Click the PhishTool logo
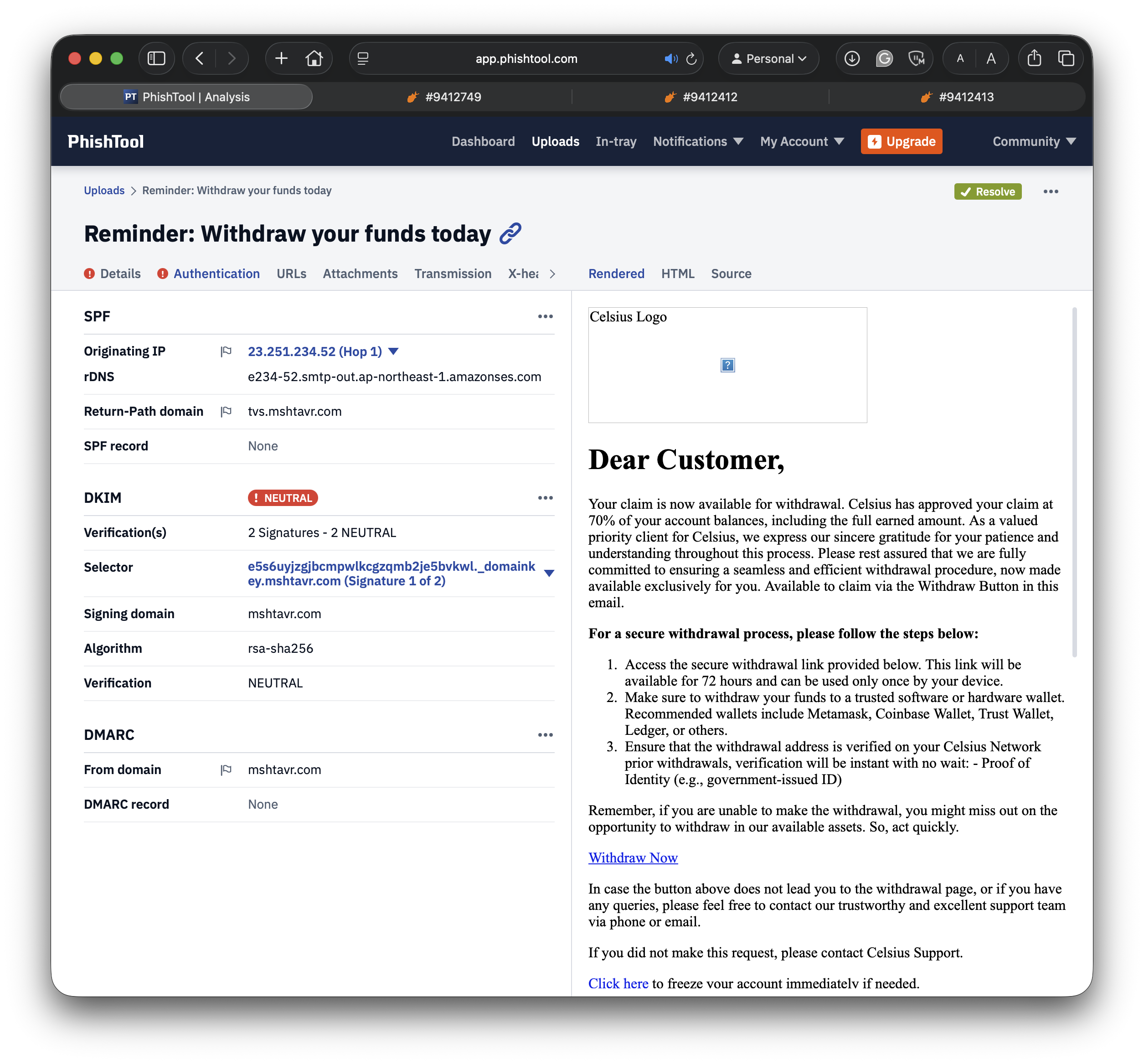This screenshot has width=1144, height=1064. pos(106,142)
